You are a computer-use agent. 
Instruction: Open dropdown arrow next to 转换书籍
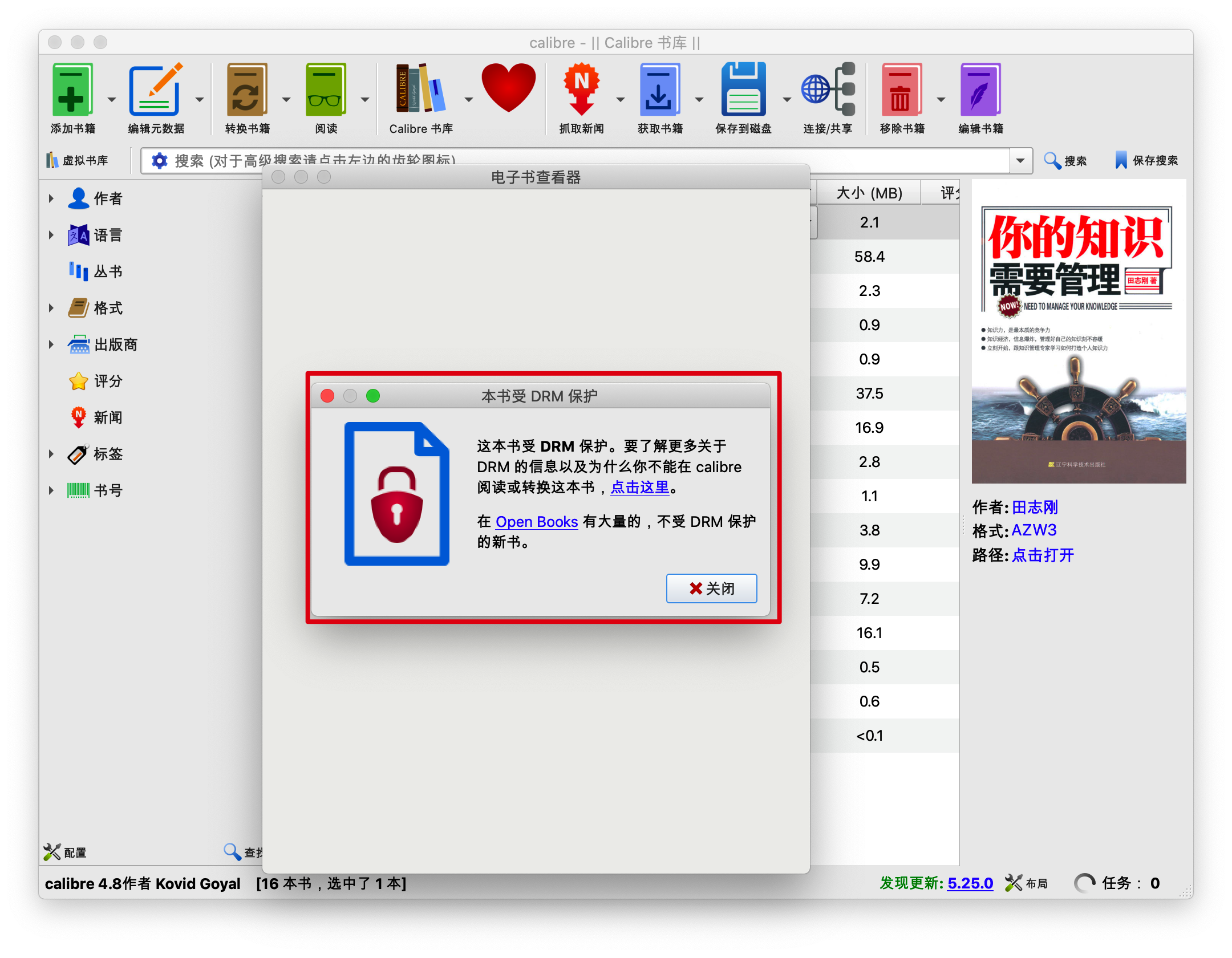pos(286,100)
